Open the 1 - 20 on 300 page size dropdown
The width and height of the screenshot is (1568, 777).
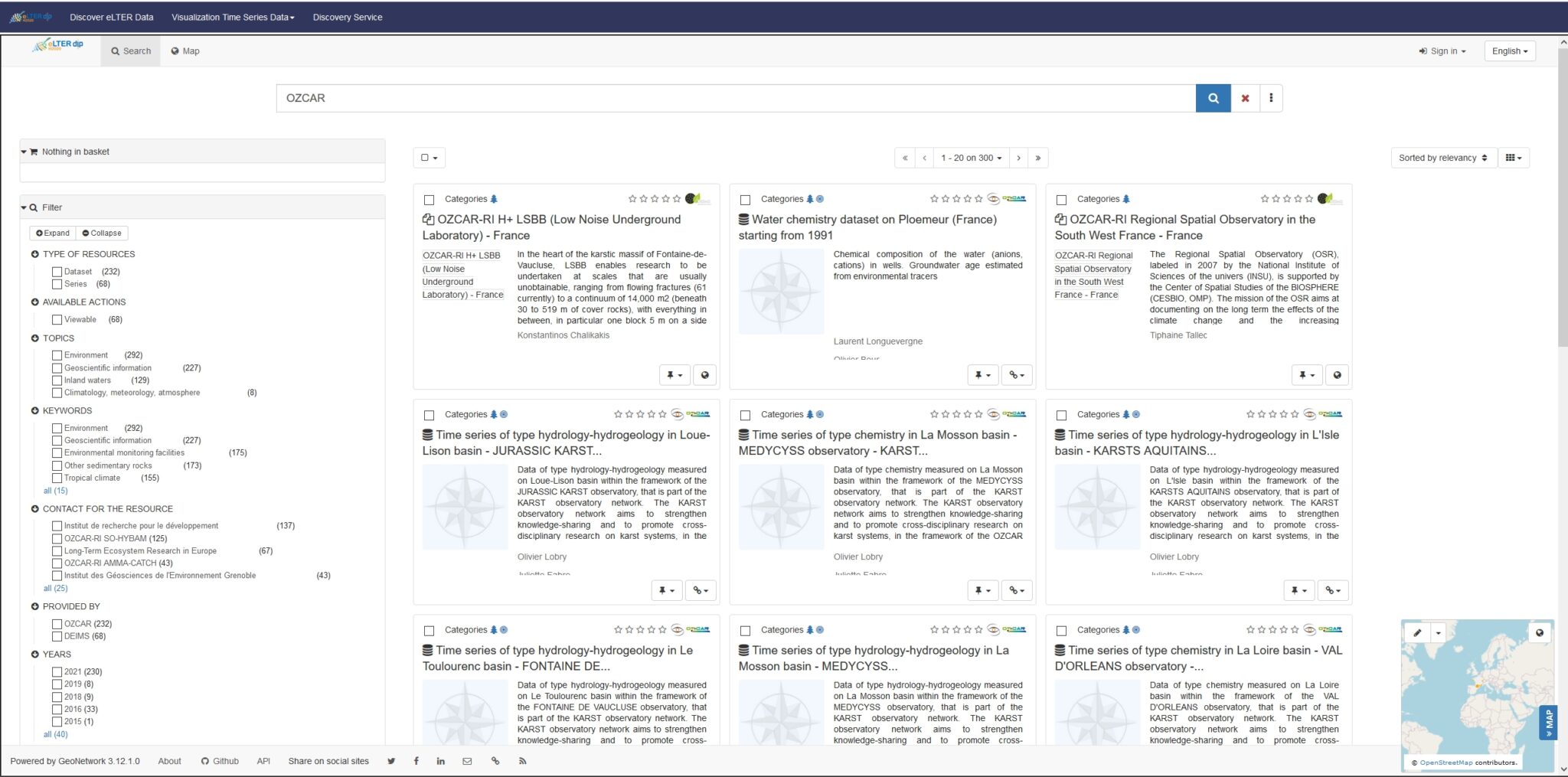pos(971,158)
